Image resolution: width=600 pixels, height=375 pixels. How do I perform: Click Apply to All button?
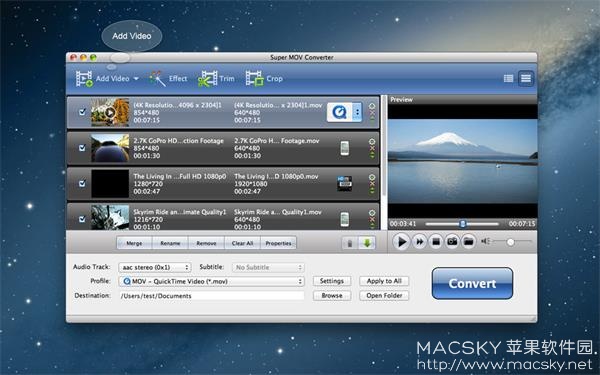point(384,281)
